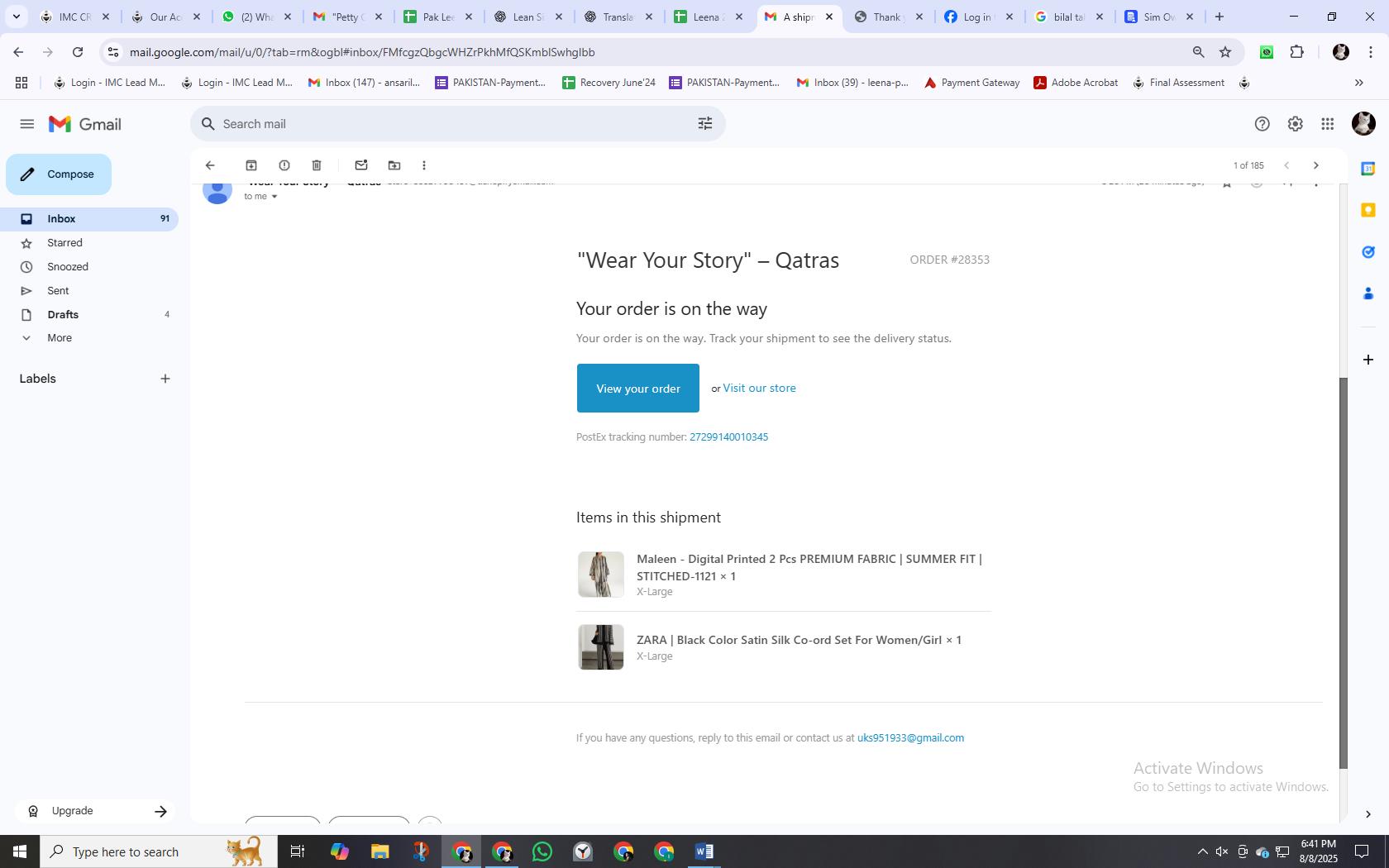The width and height of the screenshot is (1389, 868).
Task: Archive this email
Action: (251, 165)
